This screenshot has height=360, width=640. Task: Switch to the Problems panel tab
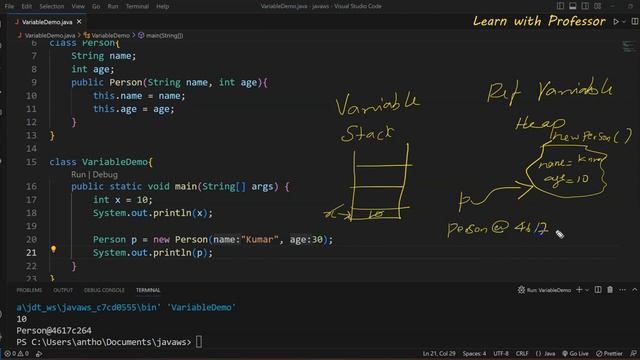click(x=29, y=290)
